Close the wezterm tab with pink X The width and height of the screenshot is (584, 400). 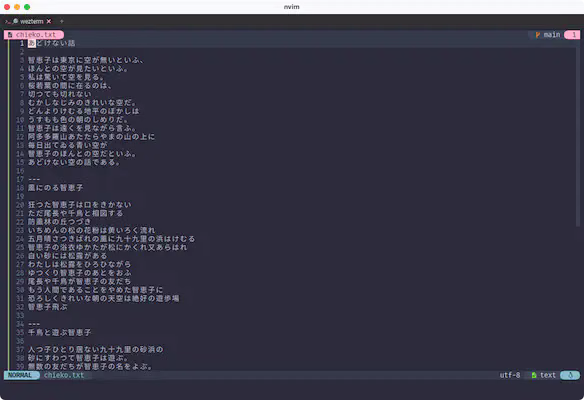point(49,21)
